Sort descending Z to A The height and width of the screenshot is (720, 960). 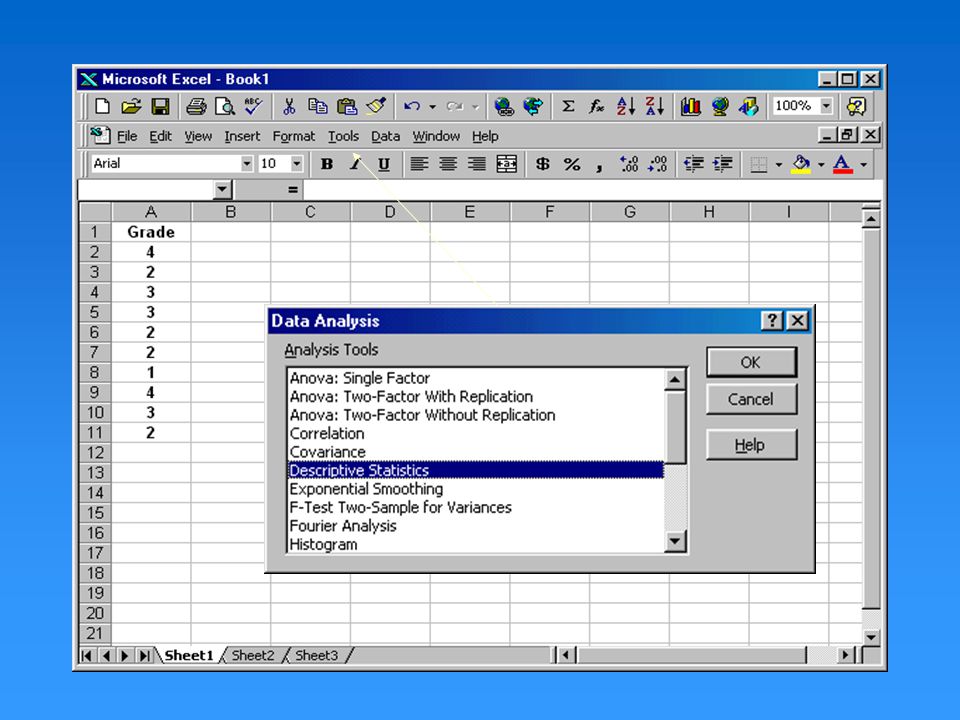(x=655, y=107)
